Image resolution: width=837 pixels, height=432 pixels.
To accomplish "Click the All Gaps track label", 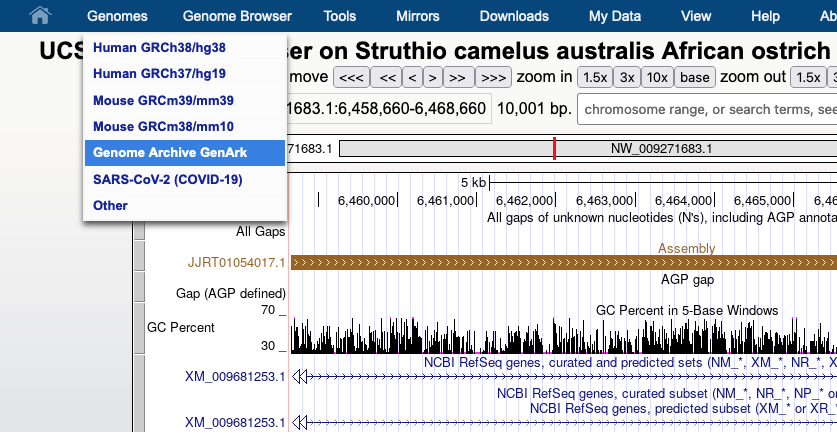I will pyautogui.click(x=260, y=232).
